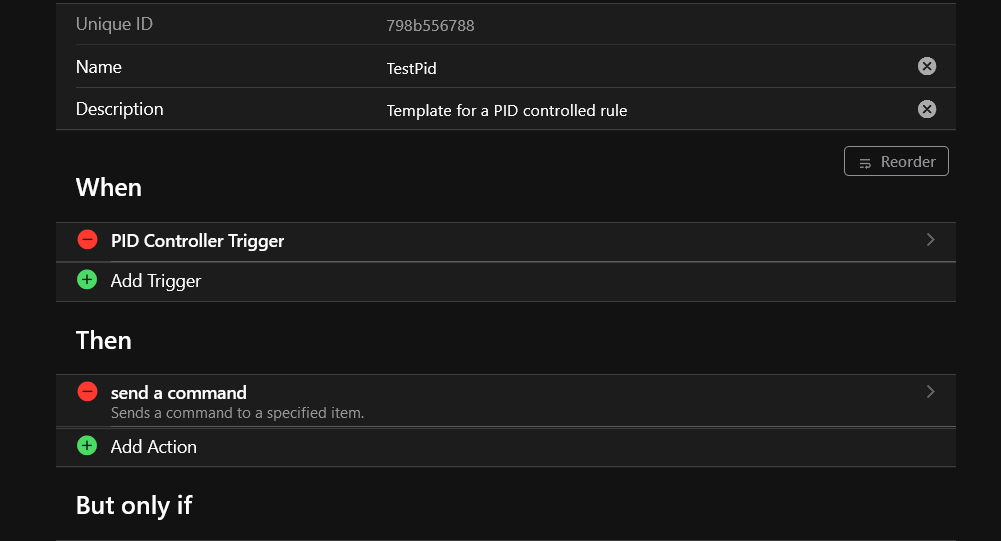Click the Add Action label
1001x541 pixels.
(x=154, y=447)
